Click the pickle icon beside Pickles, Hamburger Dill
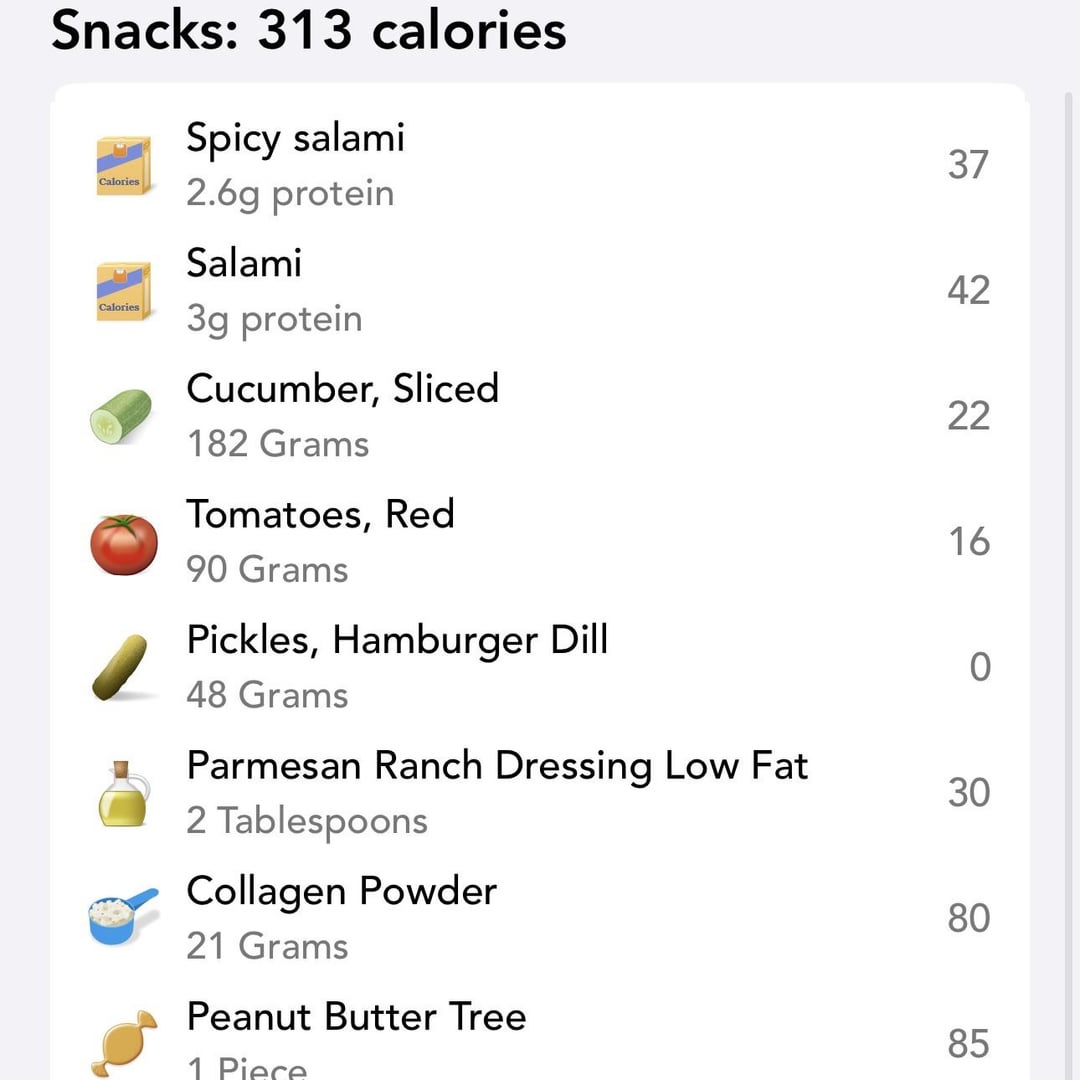Screen dimensions: 1080x1080 pos(122,666)
